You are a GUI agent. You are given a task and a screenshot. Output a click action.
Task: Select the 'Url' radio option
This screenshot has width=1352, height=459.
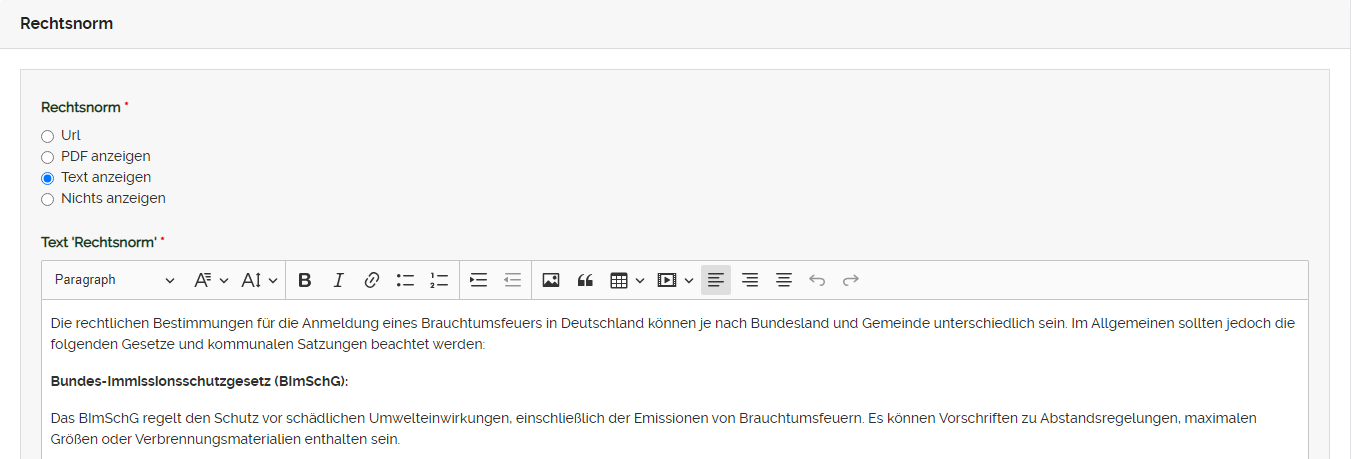[x=47, y=136]
